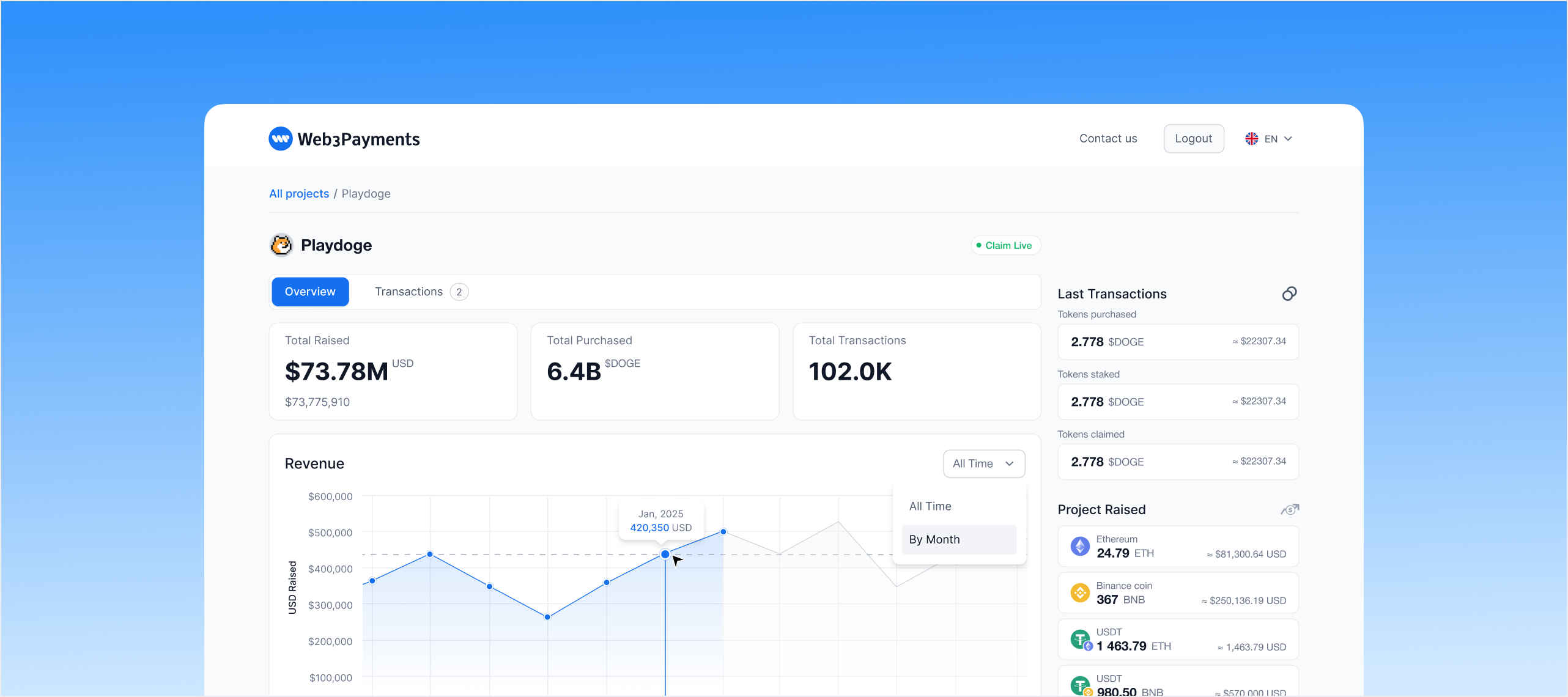Open the Contact us link
The height and width of the screenshot is (697, 1568).
(1108, 139)
